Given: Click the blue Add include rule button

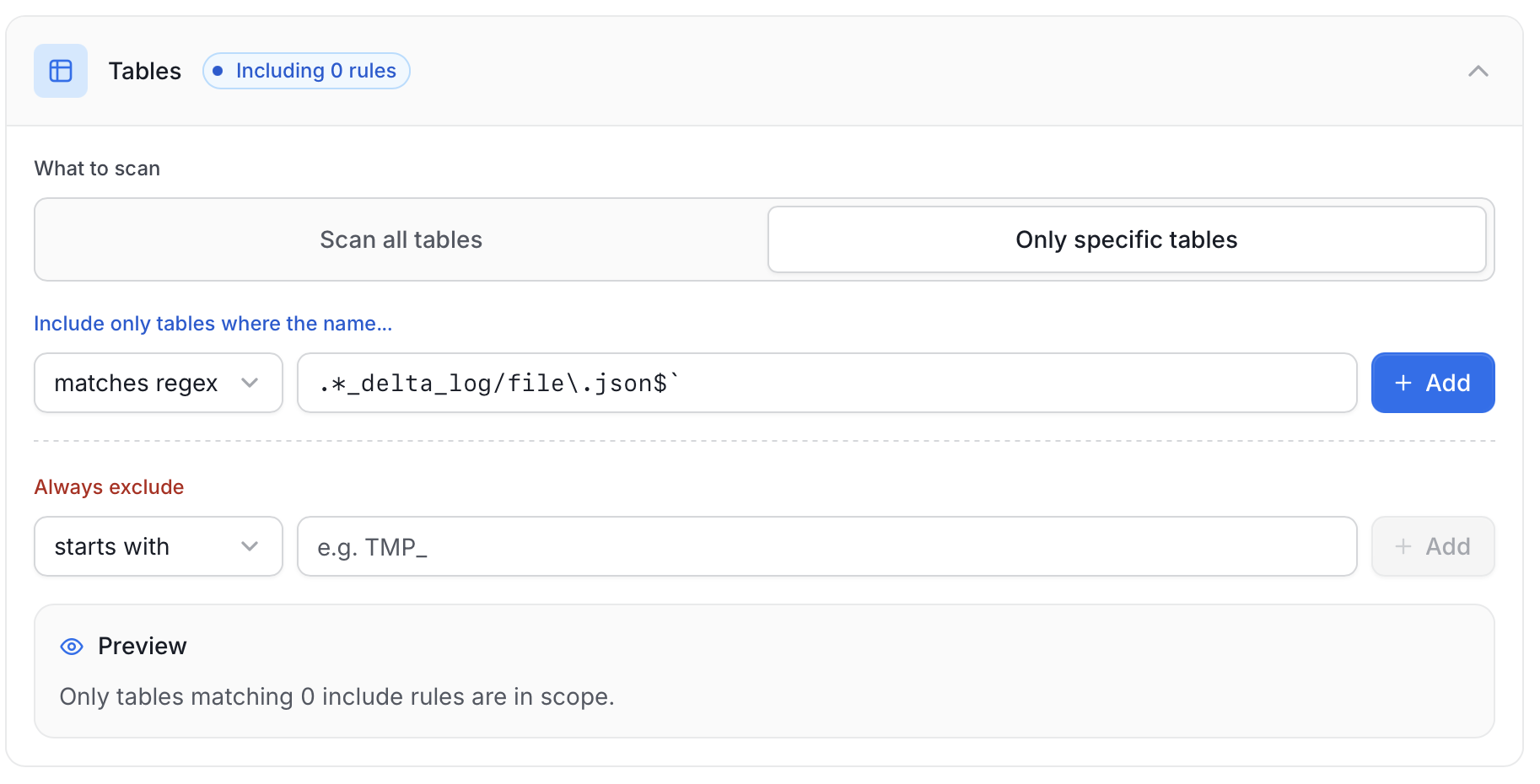Looking at the screenshot, I should [1433, 383].
